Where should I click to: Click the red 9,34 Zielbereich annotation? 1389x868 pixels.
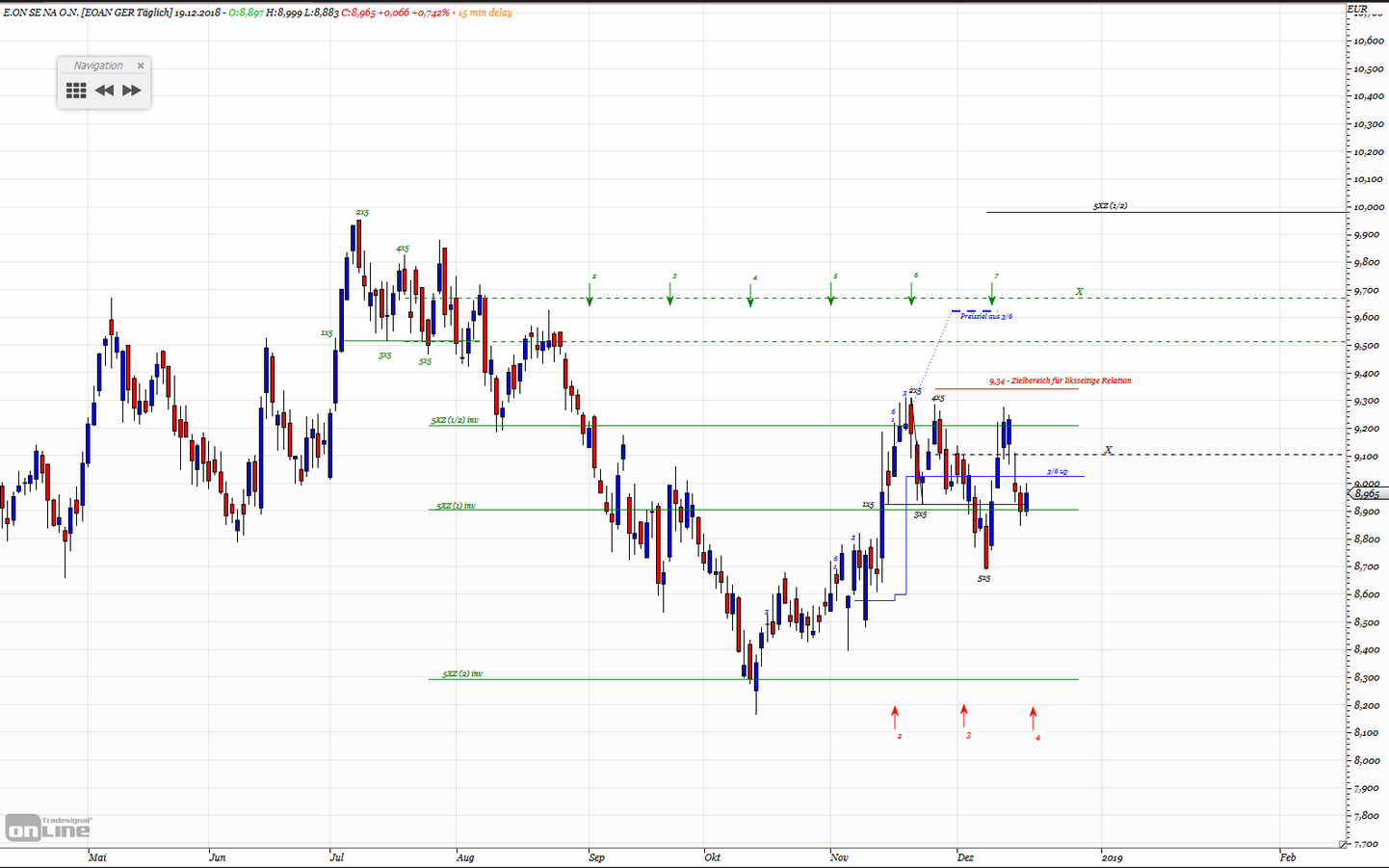(1061, 381)
